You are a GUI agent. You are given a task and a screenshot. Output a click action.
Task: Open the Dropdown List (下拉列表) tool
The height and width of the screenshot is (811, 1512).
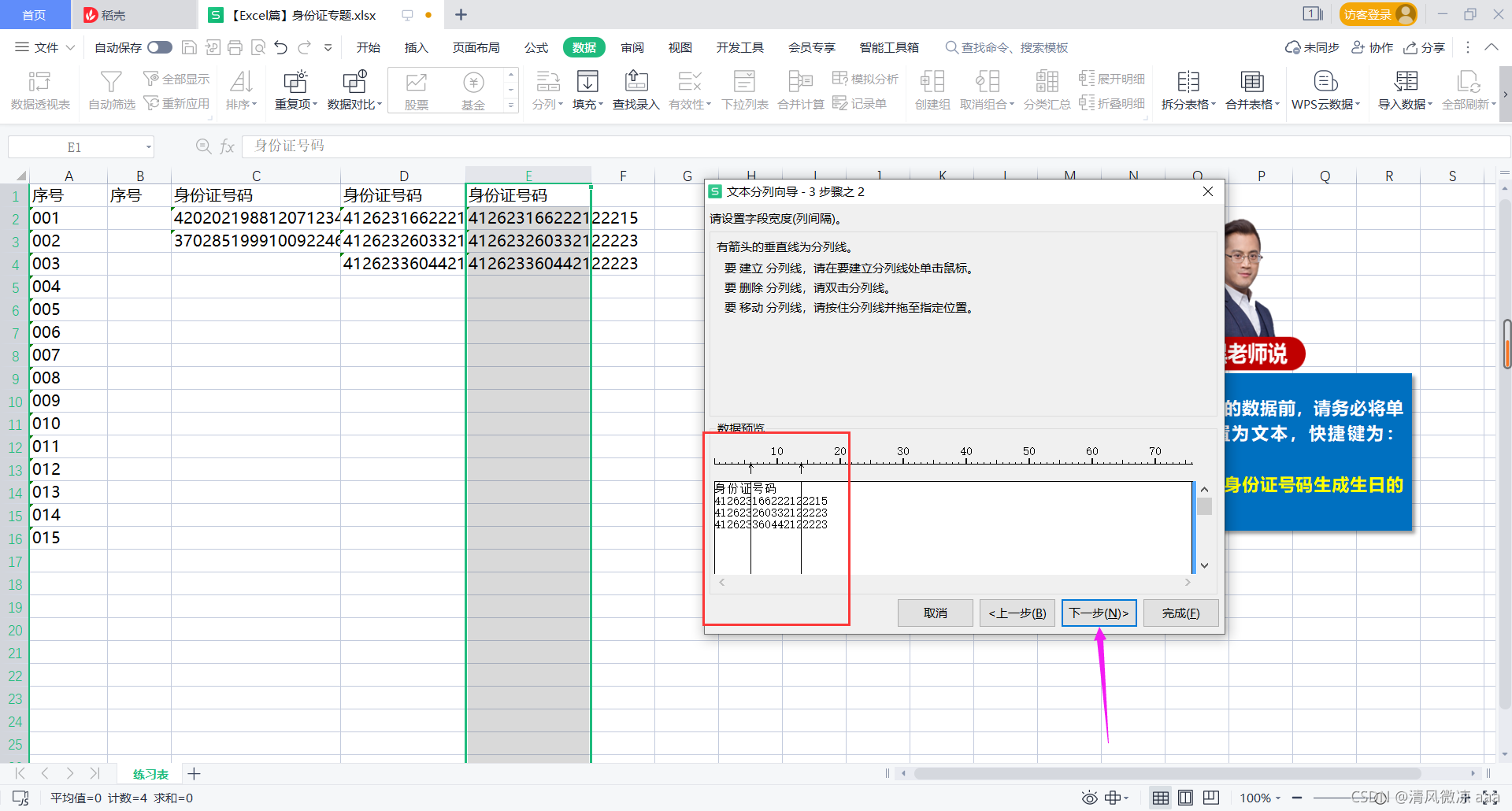click(x=744, y=90)
